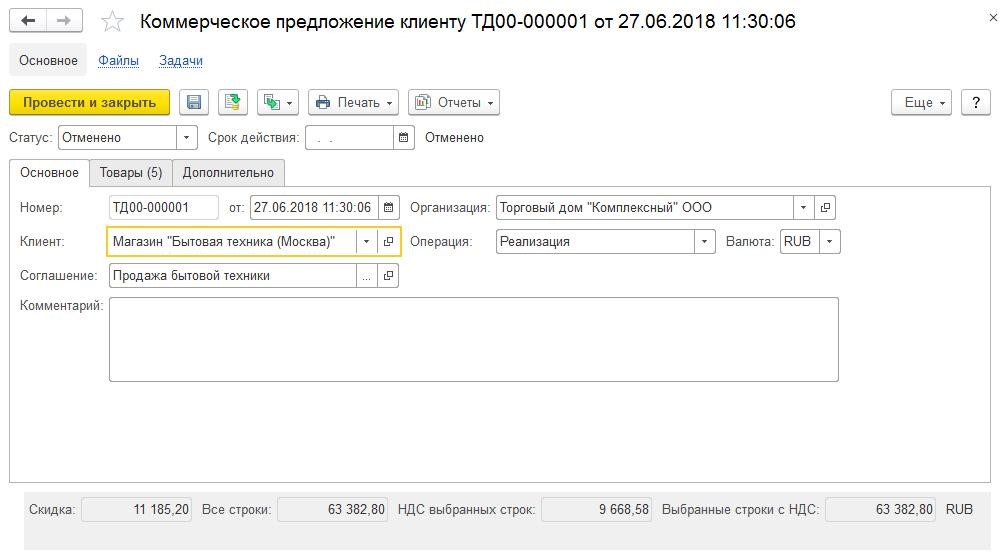
Task: Open the create-based-on icon menu
Action: 278,102
